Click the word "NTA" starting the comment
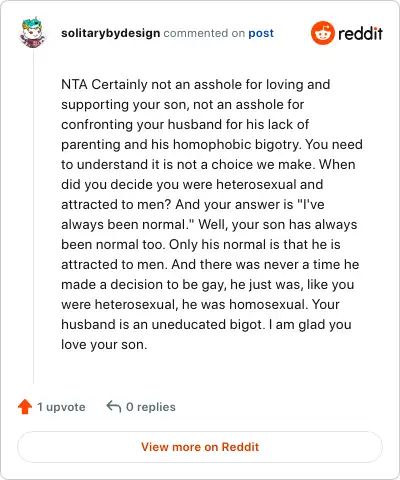400x480 pixels. tap(74, 84)
